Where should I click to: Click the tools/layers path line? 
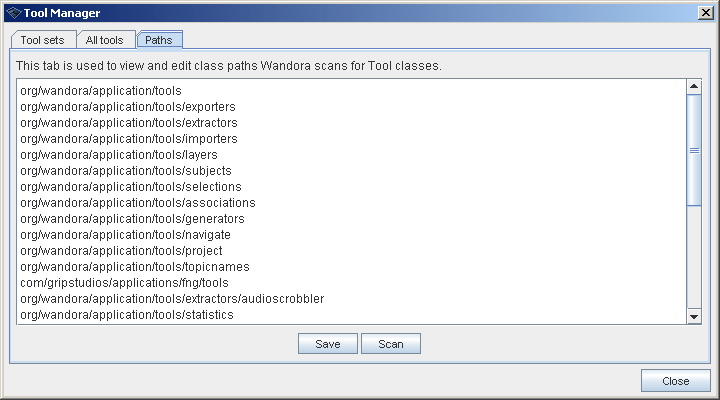point(118,155)
